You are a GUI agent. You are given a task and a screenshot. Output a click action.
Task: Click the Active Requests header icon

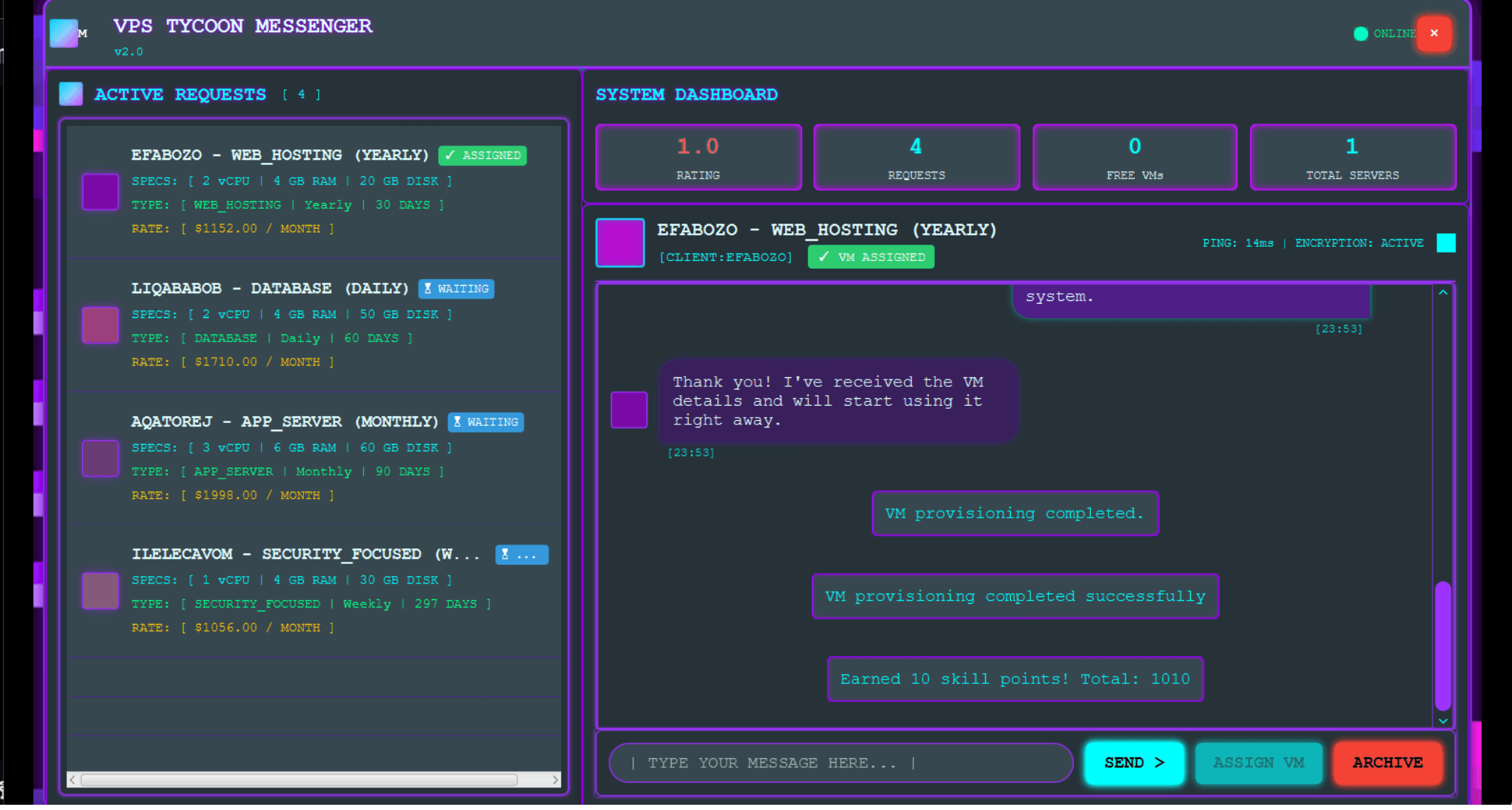[71, 94]
